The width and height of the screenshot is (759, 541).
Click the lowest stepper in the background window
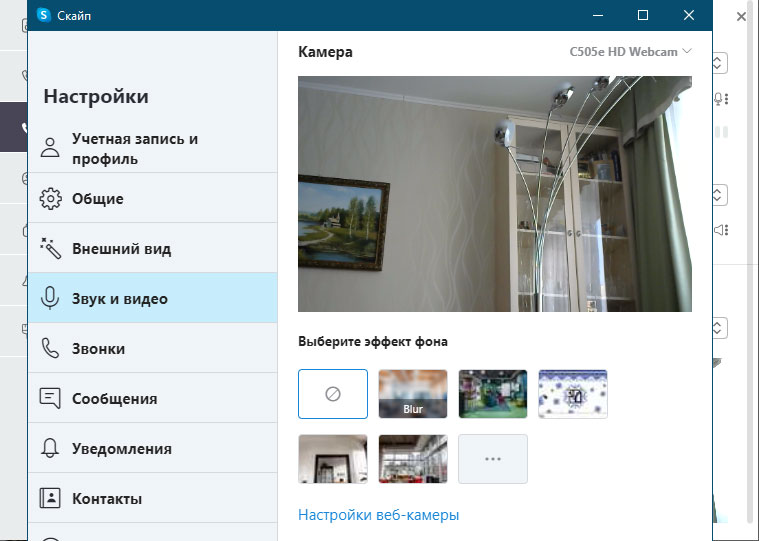[x=719, y=328]
